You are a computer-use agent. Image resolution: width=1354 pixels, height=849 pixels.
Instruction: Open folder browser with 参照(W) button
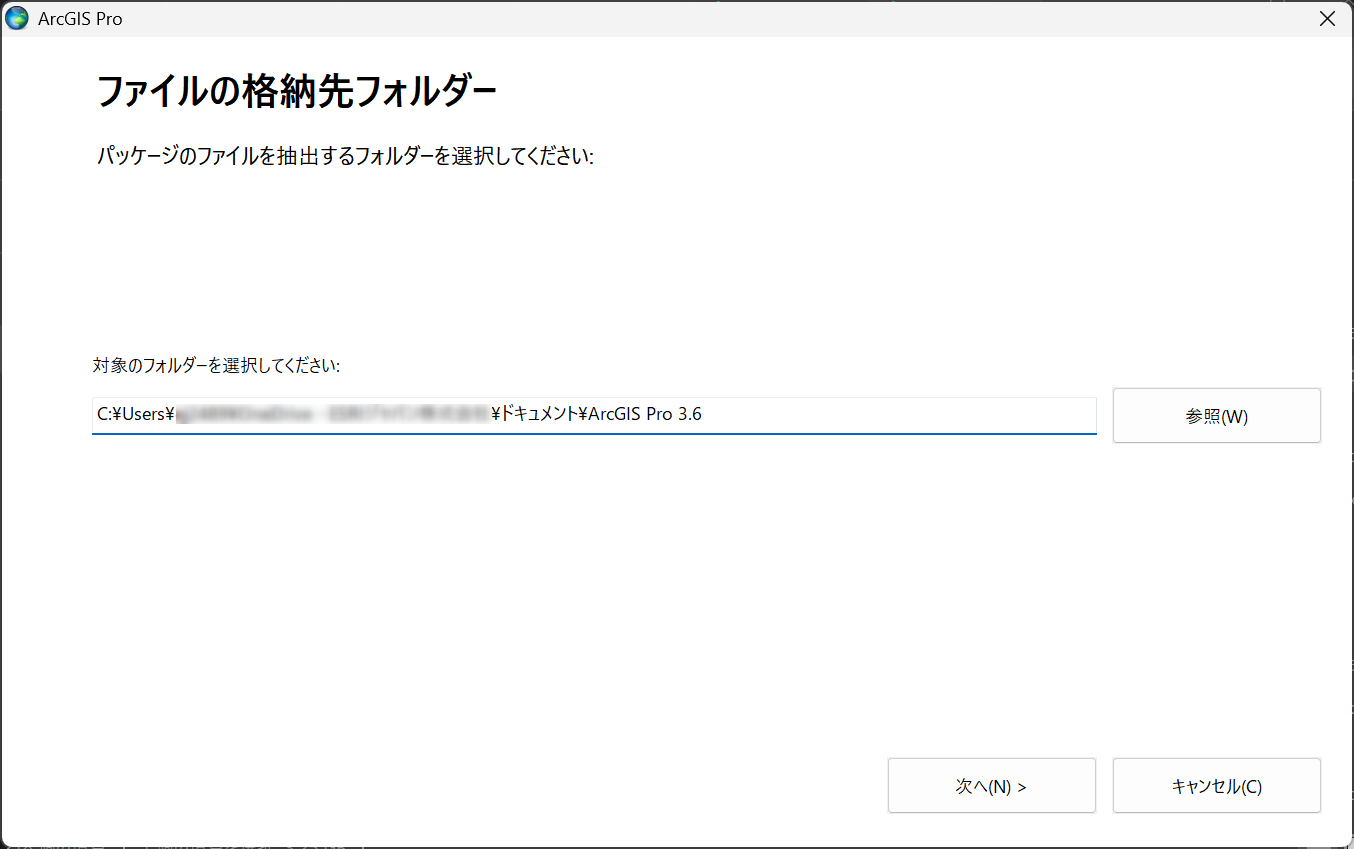1216,416
